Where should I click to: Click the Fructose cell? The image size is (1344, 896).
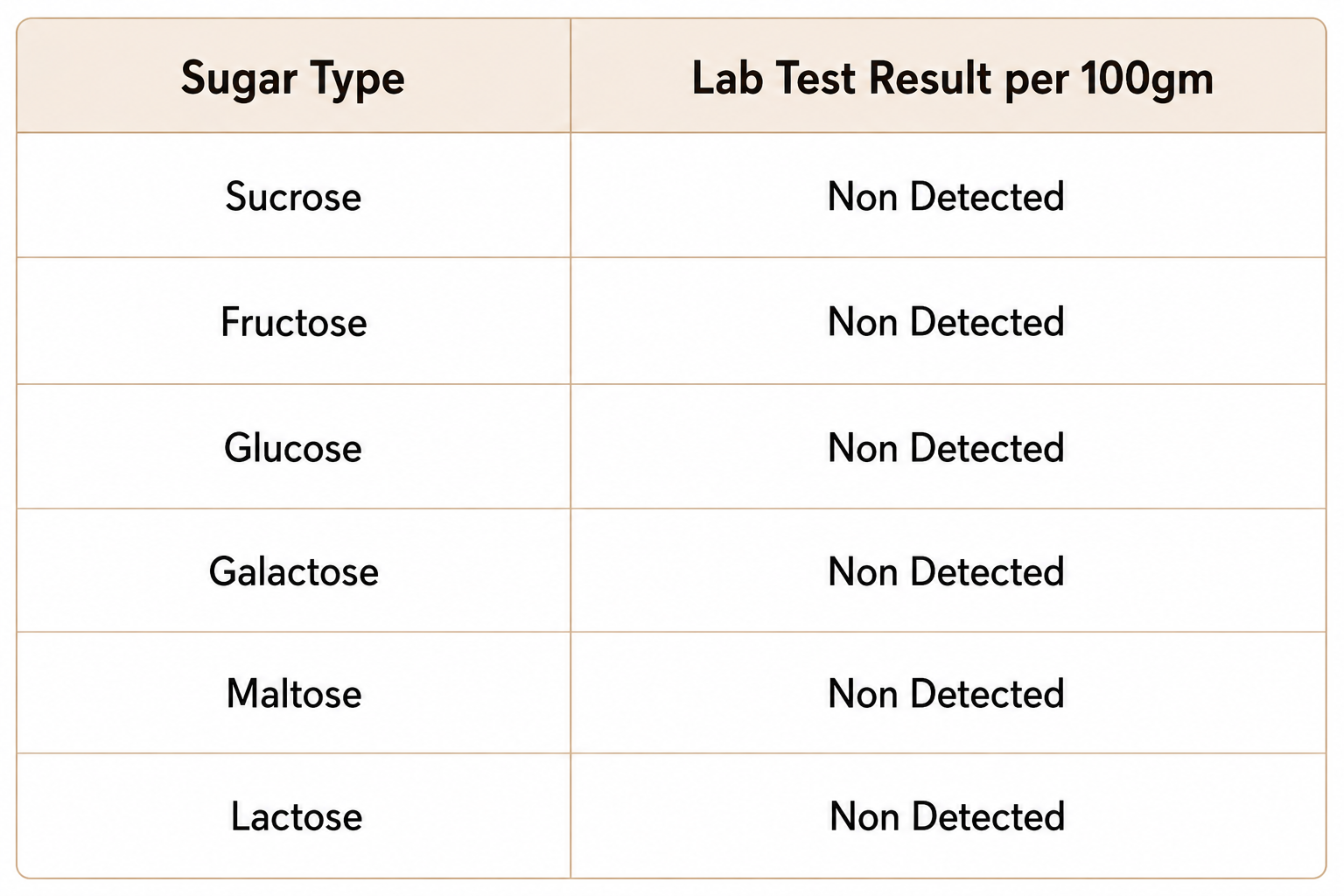(293, 322)
